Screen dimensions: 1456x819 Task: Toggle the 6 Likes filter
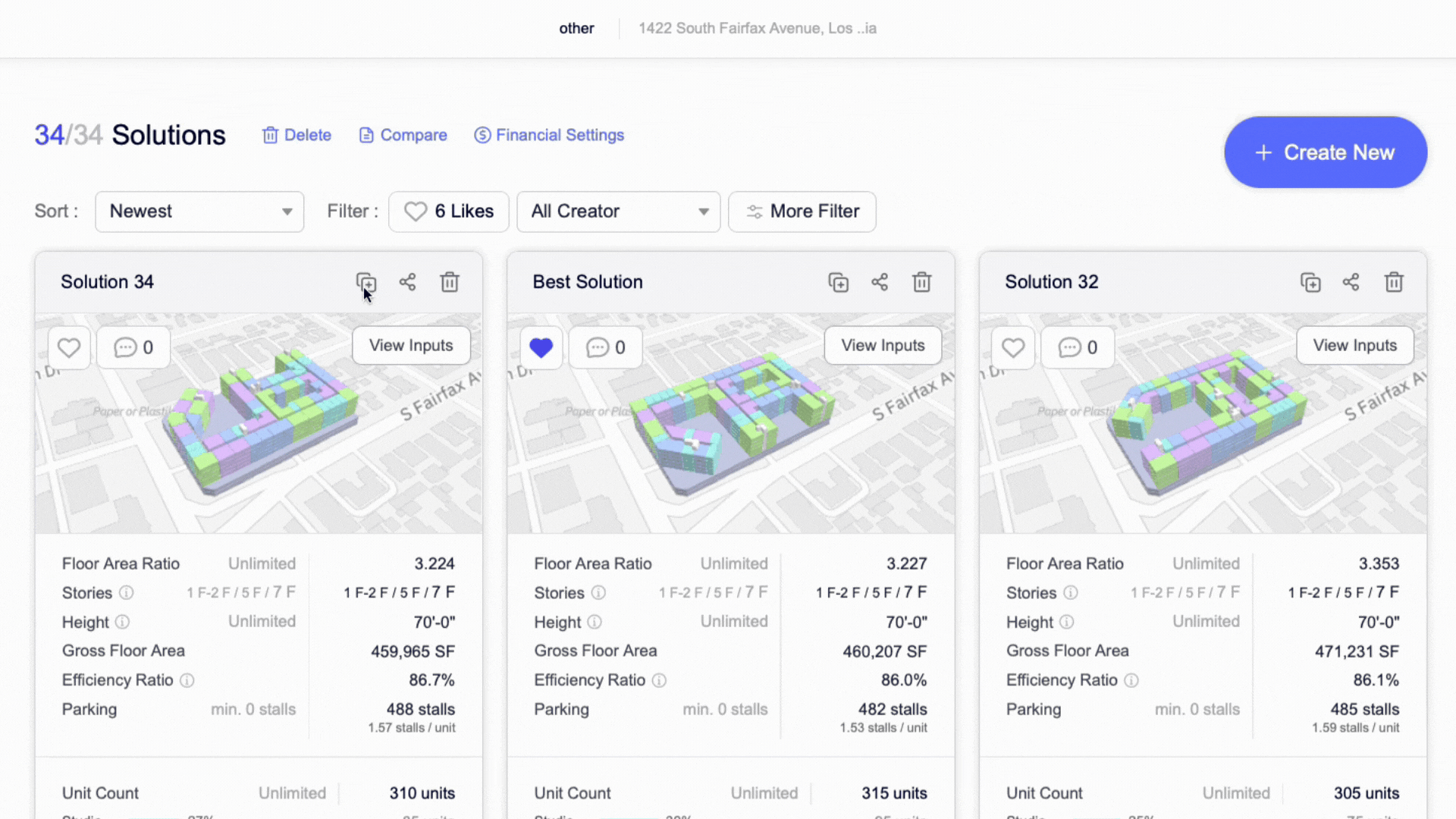pos(449,212)
